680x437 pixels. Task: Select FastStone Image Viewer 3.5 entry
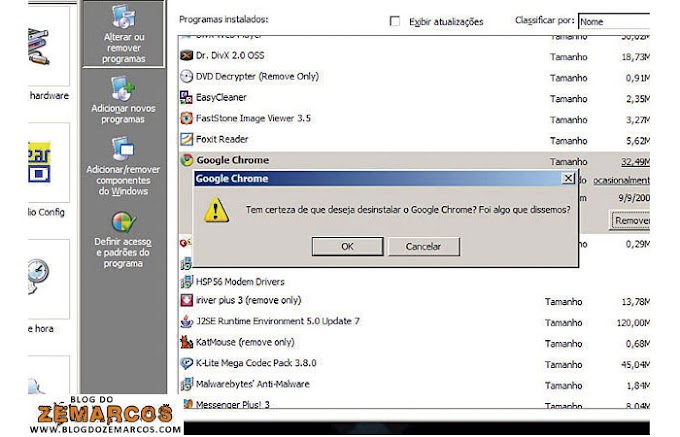click(253, 118)
